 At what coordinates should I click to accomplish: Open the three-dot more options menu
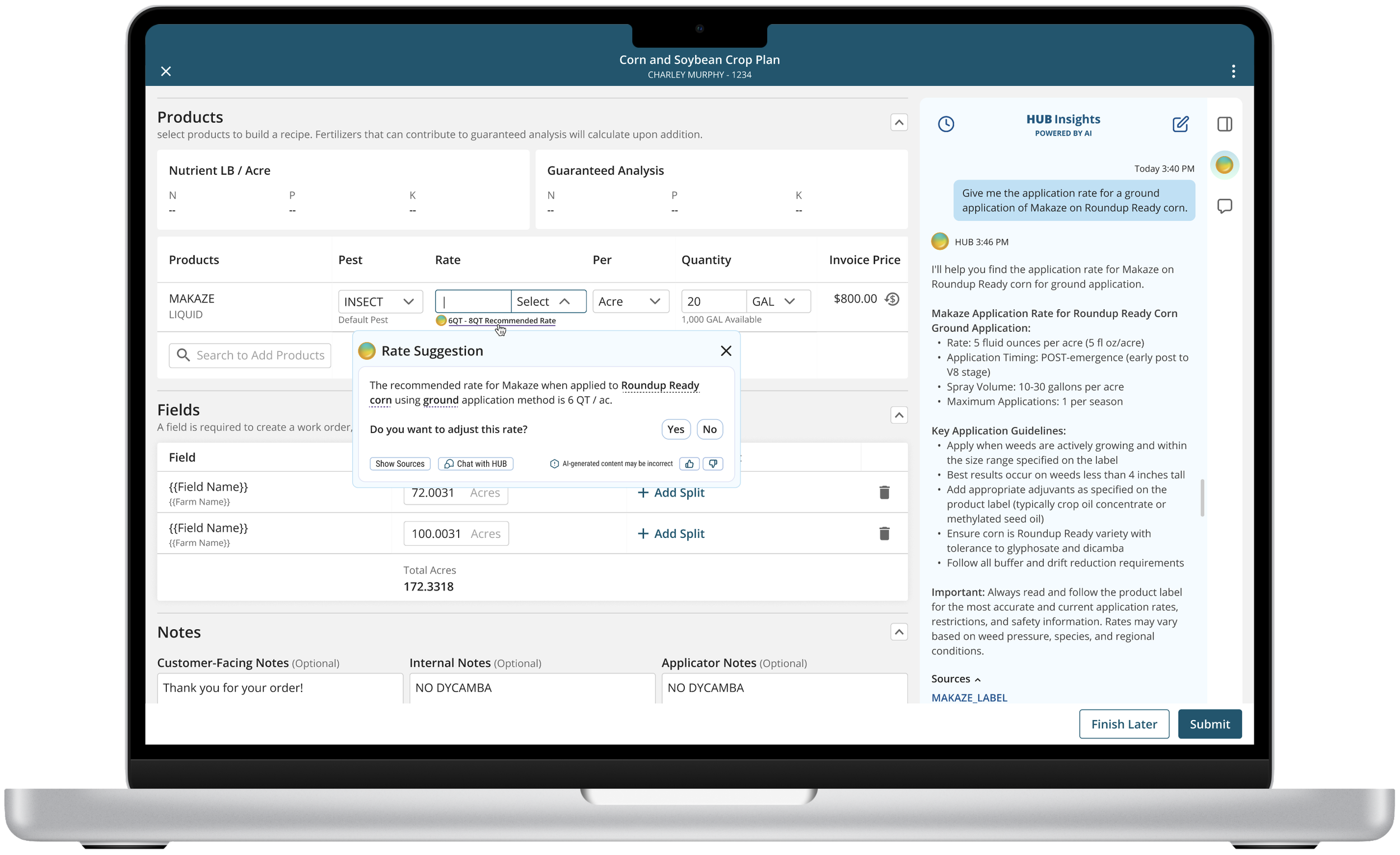pyautogui.click(x=1233, y=71)
